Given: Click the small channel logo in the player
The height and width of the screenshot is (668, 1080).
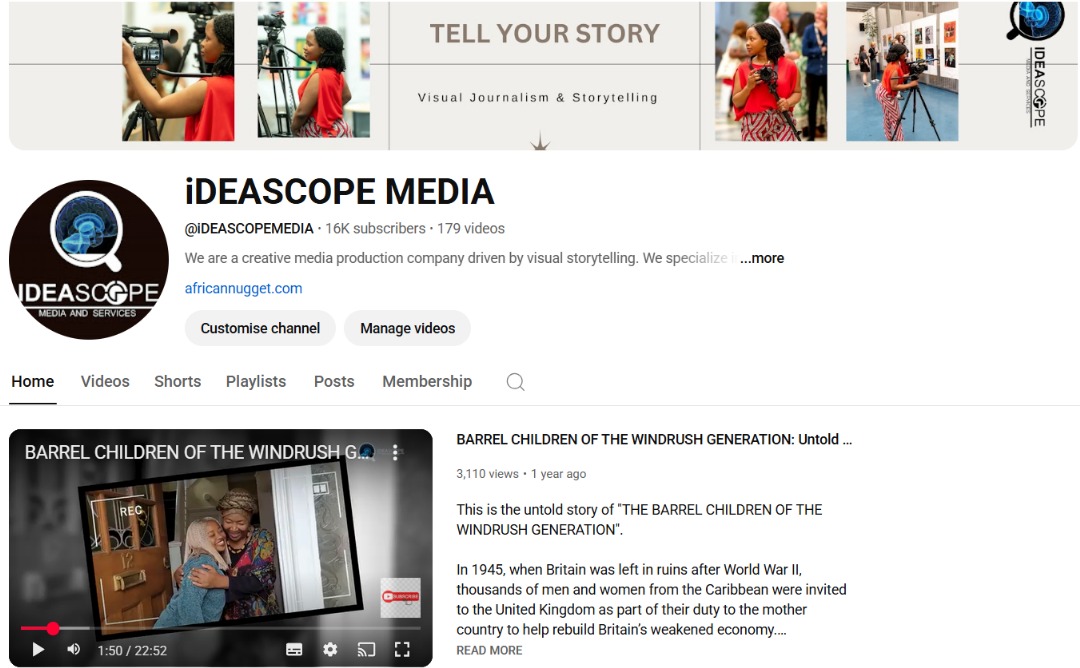Looking at the screenshot, I should 366,452.
